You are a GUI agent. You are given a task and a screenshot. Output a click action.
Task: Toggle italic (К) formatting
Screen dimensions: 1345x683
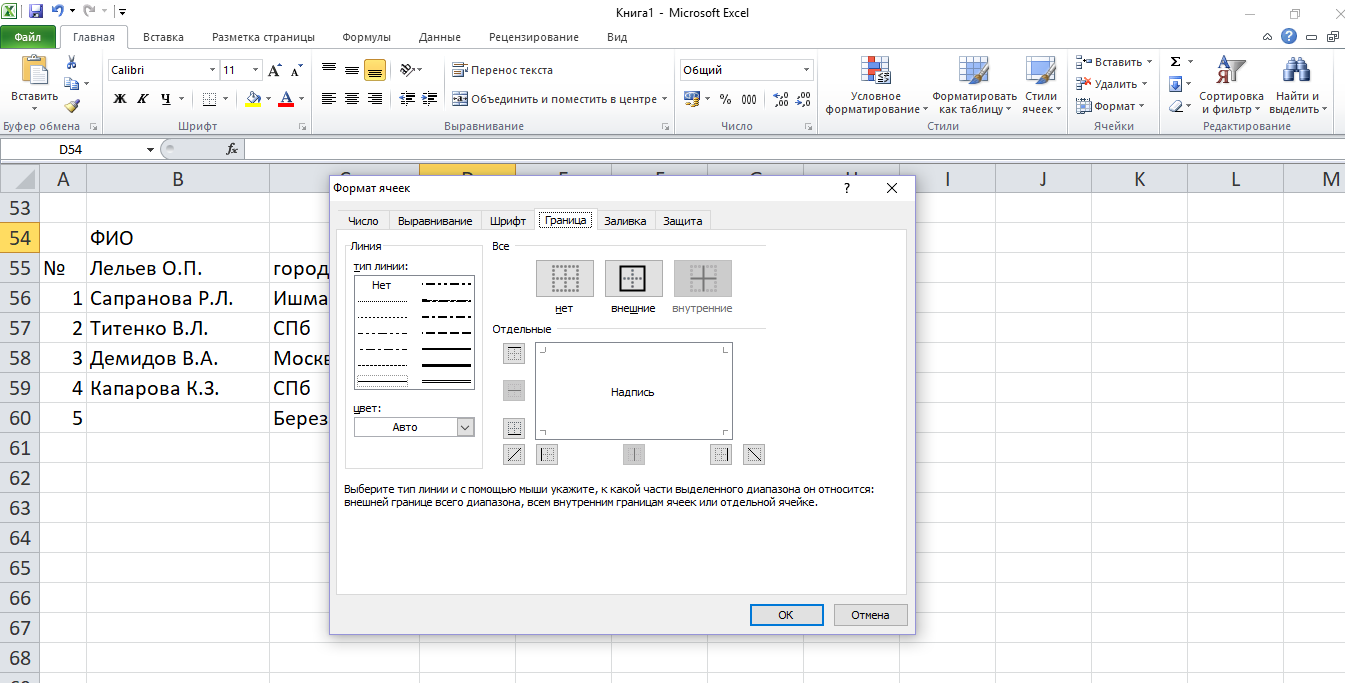point(142,99)
